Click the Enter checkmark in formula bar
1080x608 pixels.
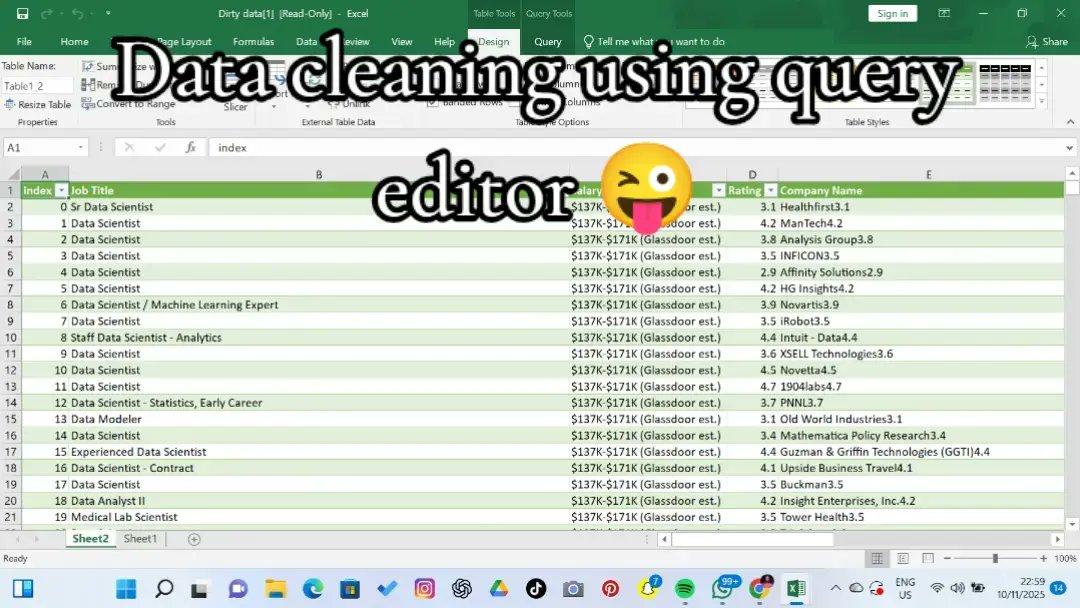coord(160,147)
